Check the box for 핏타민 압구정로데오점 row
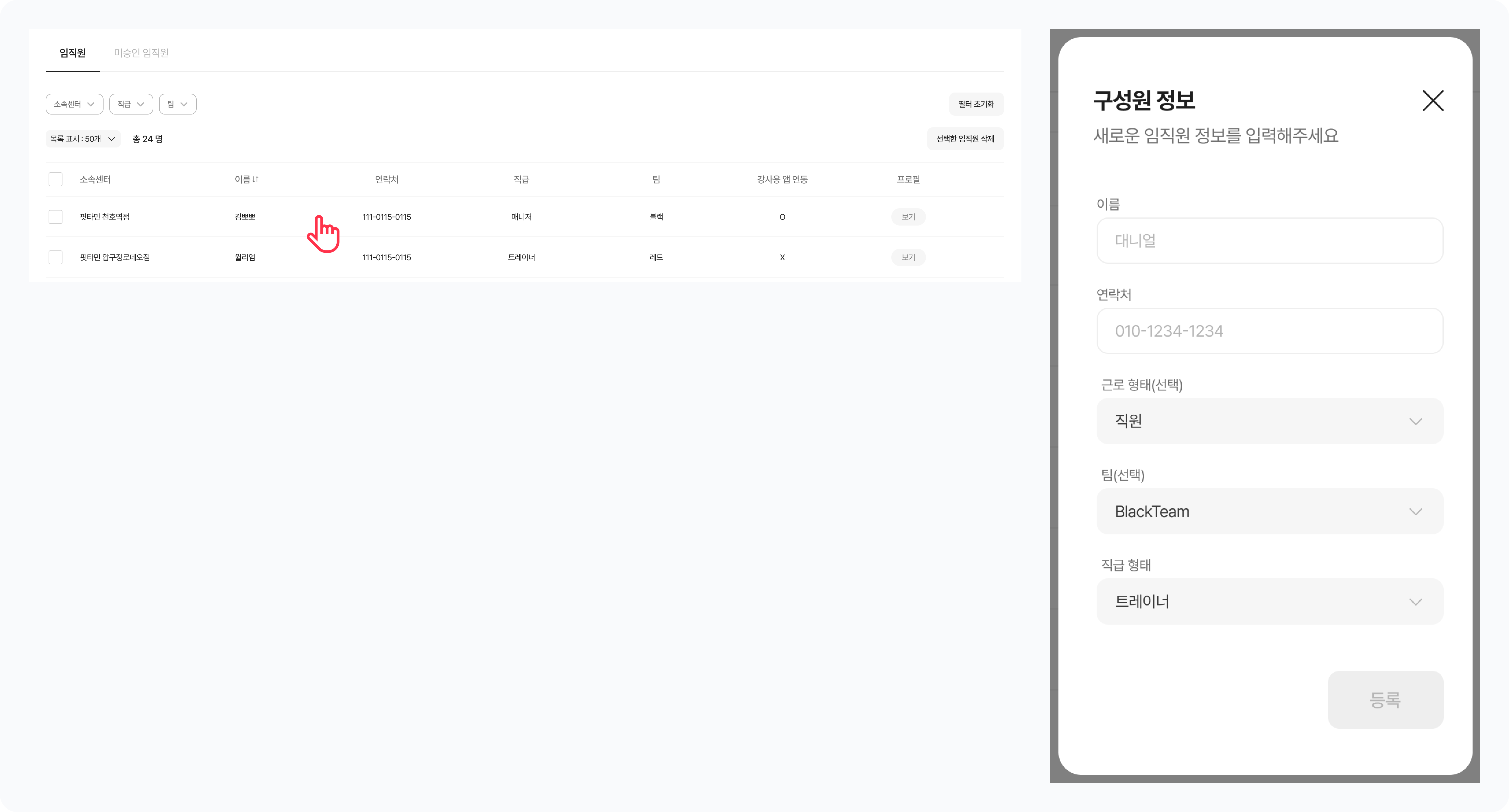The width and height of the screenshot is (1509, 812). click(56, 257)
